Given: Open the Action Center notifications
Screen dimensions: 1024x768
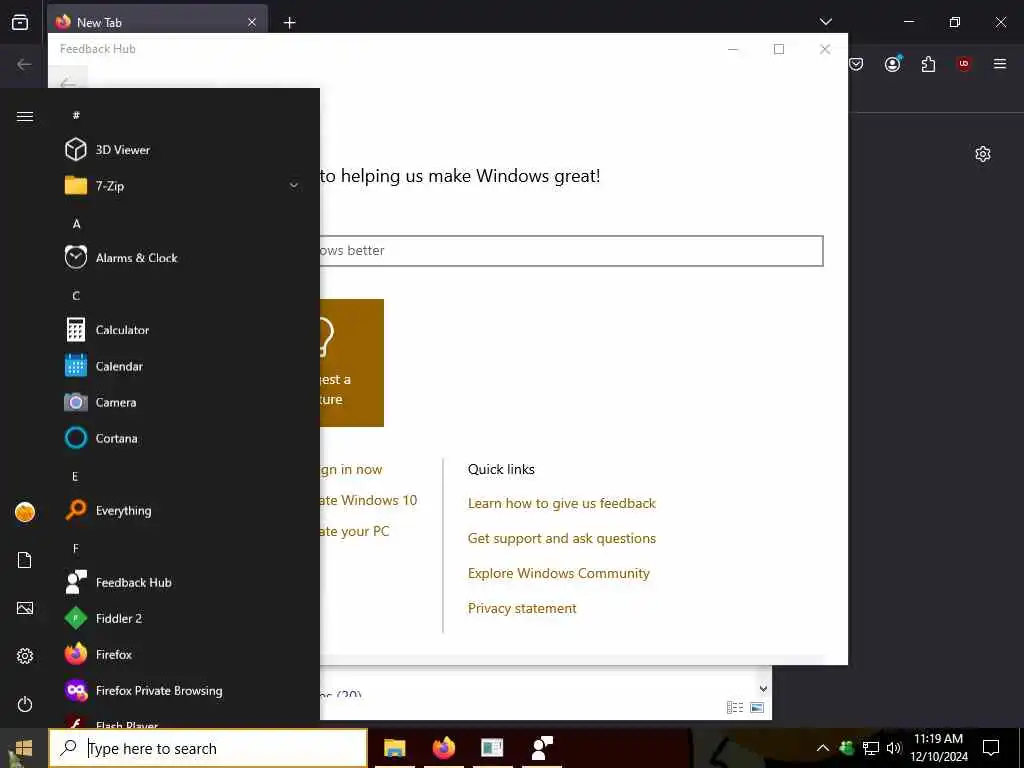Looking at the screenshot, I should [x=991, y=748].
